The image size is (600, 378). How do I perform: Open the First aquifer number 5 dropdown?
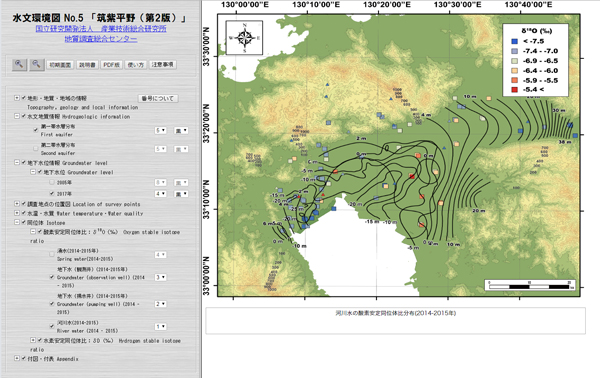click(x=160, y=130)
